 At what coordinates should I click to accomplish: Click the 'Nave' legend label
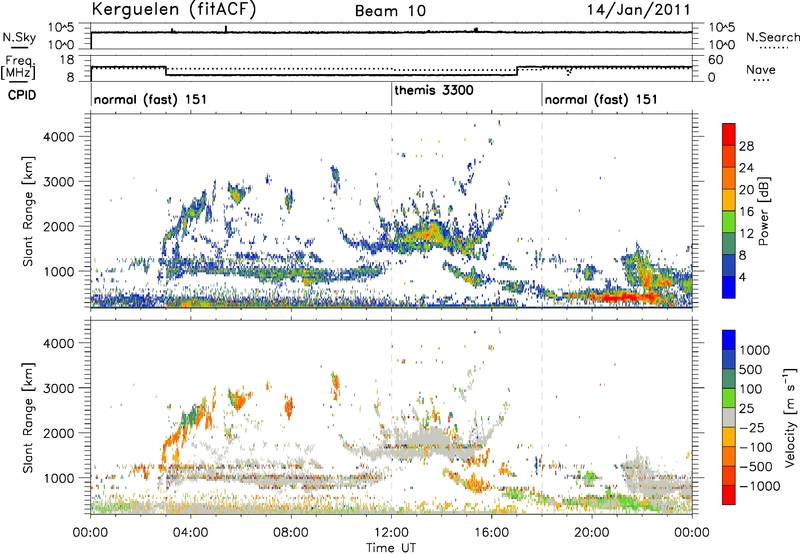(761, 69)
